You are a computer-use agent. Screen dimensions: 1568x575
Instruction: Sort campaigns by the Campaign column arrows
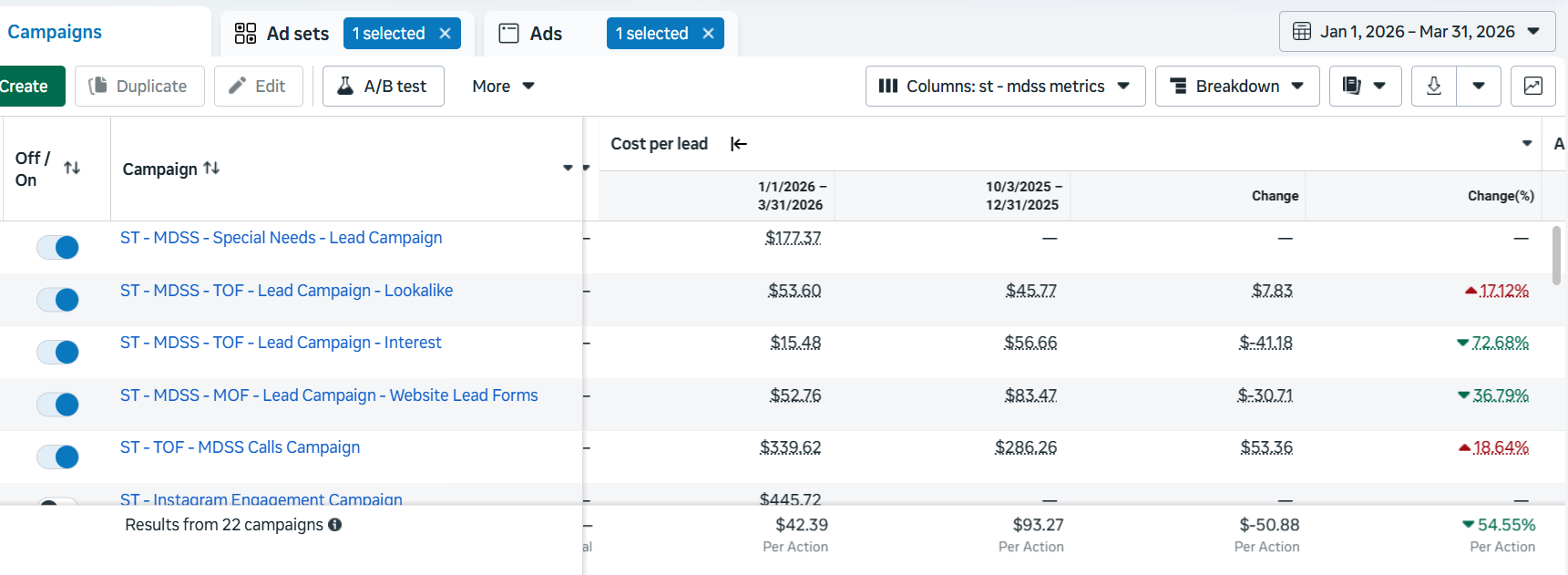click(x=211, y=168)
